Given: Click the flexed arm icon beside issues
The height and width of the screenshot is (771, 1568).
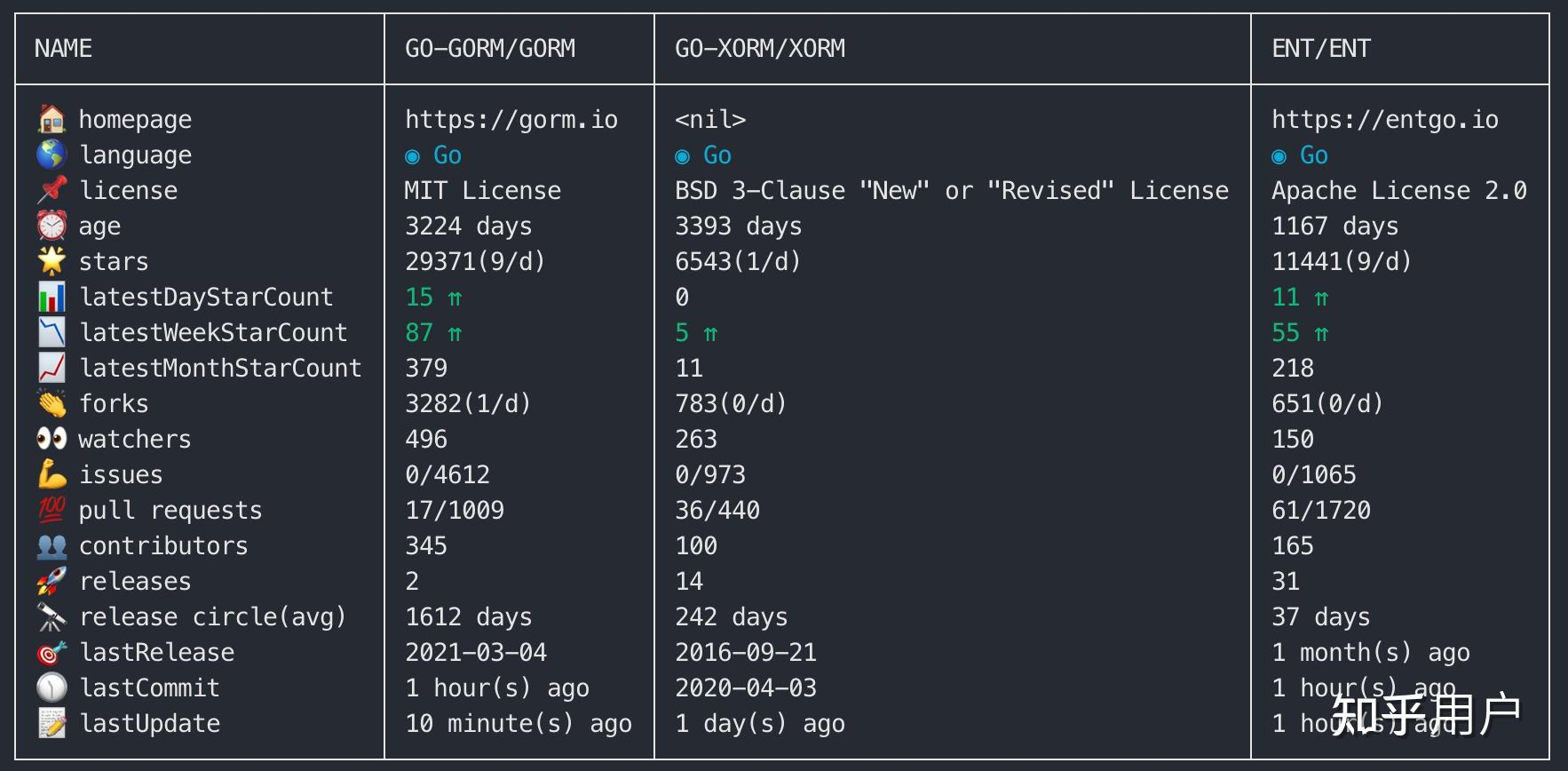Looking at the screenshot, I should (51, 474).
